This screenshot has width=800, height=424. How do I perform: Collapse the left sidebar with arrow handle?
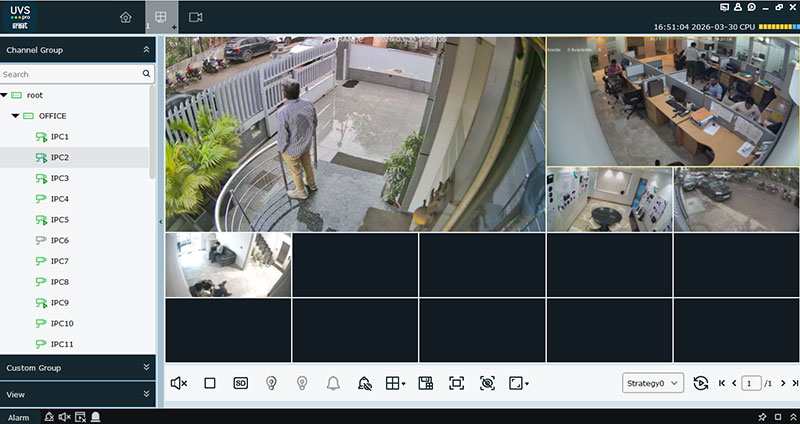(161, 222)
